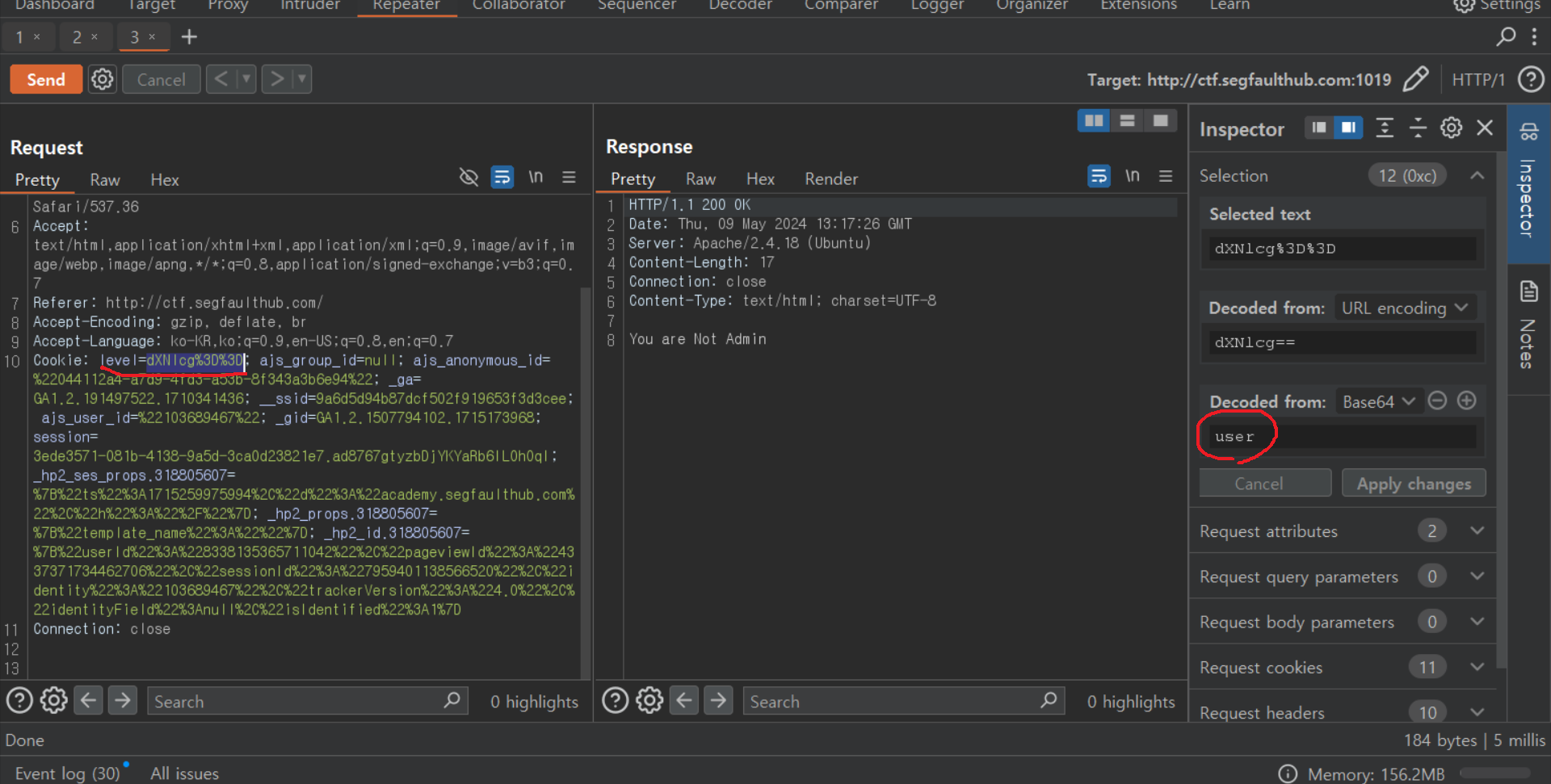The image size is (1551, 784).
Task: Go to next request in history
Action: click(277, 79)
